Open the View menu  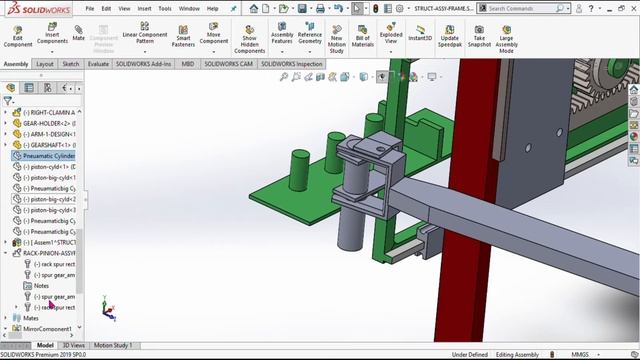pos(124,8)
